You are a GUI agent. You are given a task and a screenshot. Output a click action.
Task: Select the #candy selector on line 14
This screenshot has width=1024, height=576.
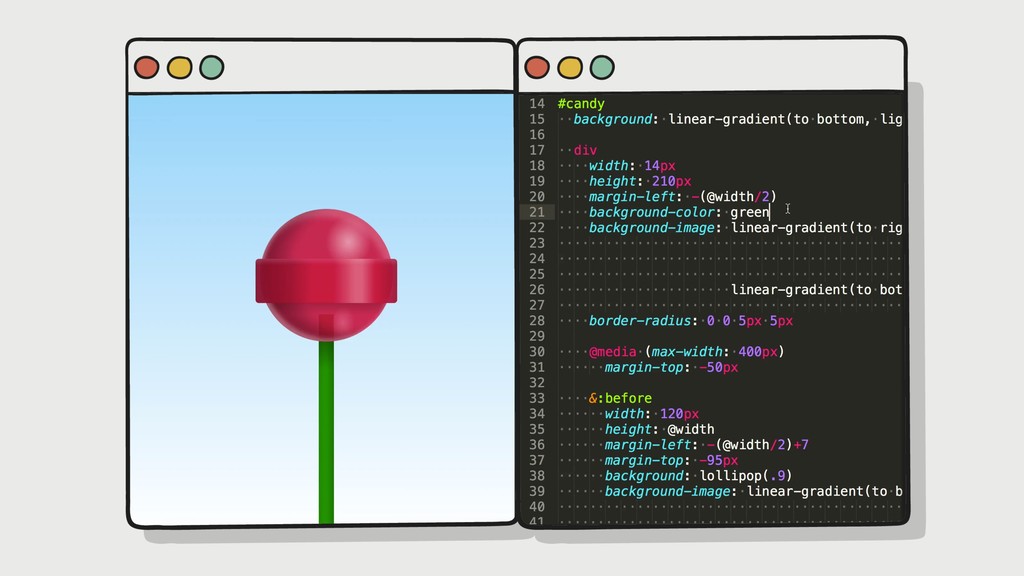pos(581,103)
